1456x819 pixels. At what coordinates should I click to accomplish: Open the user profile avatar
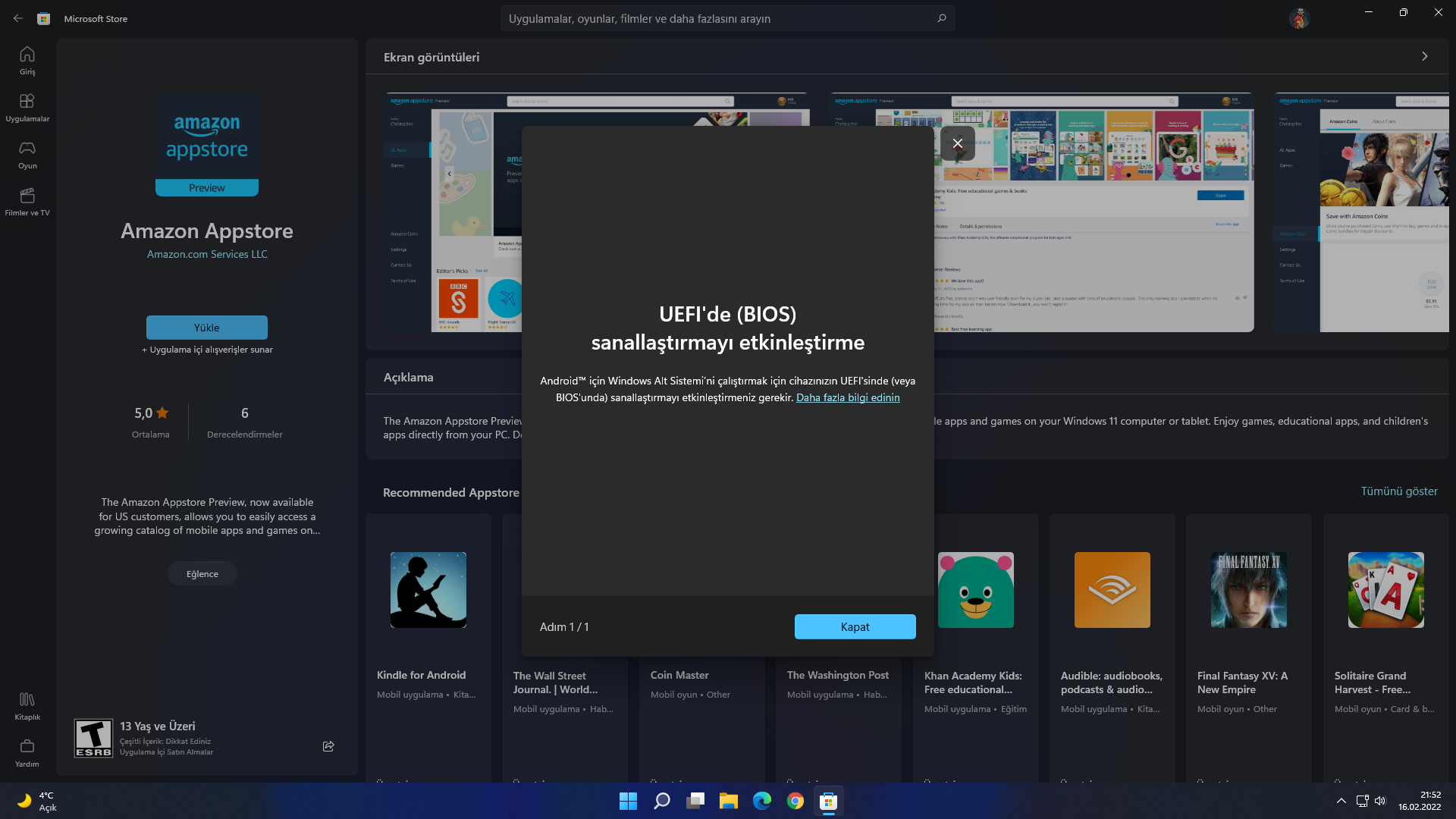tap(1299, 18)
